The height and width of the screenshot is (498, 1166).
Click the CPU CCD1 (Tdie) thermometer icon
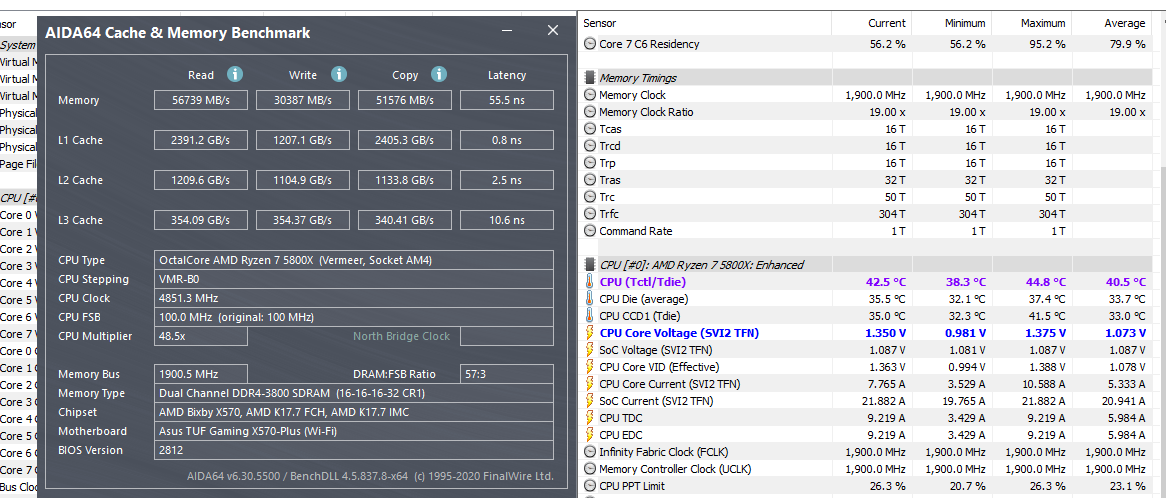[590, 316]
